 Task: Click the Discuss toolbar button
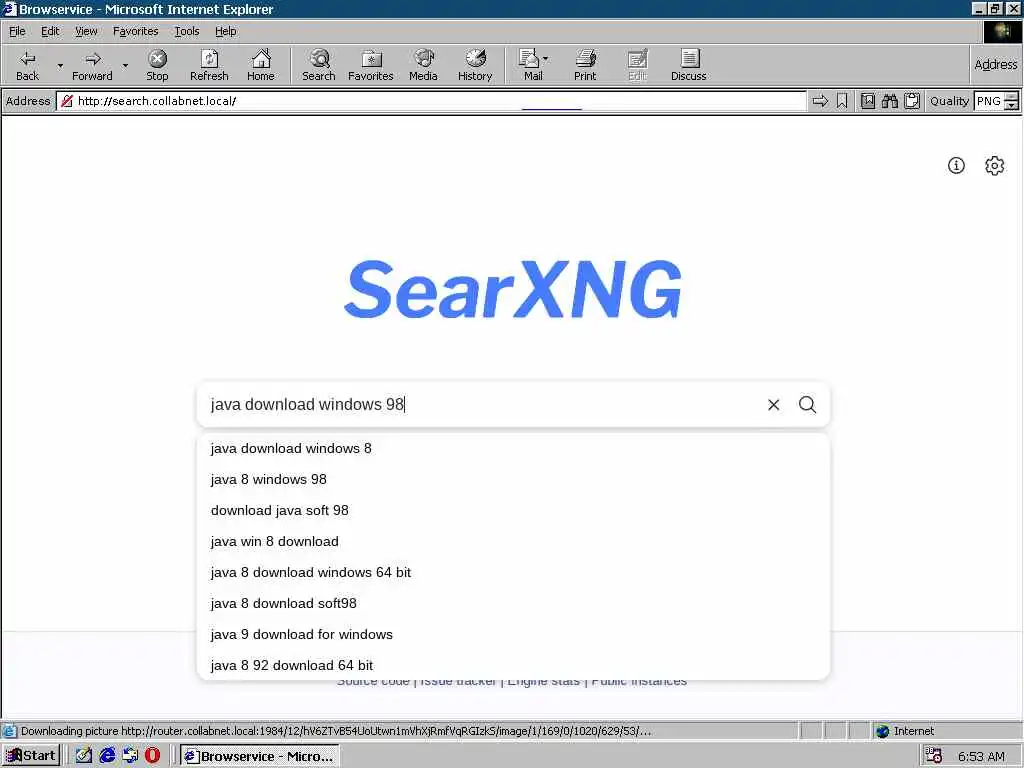click(688, 65)
